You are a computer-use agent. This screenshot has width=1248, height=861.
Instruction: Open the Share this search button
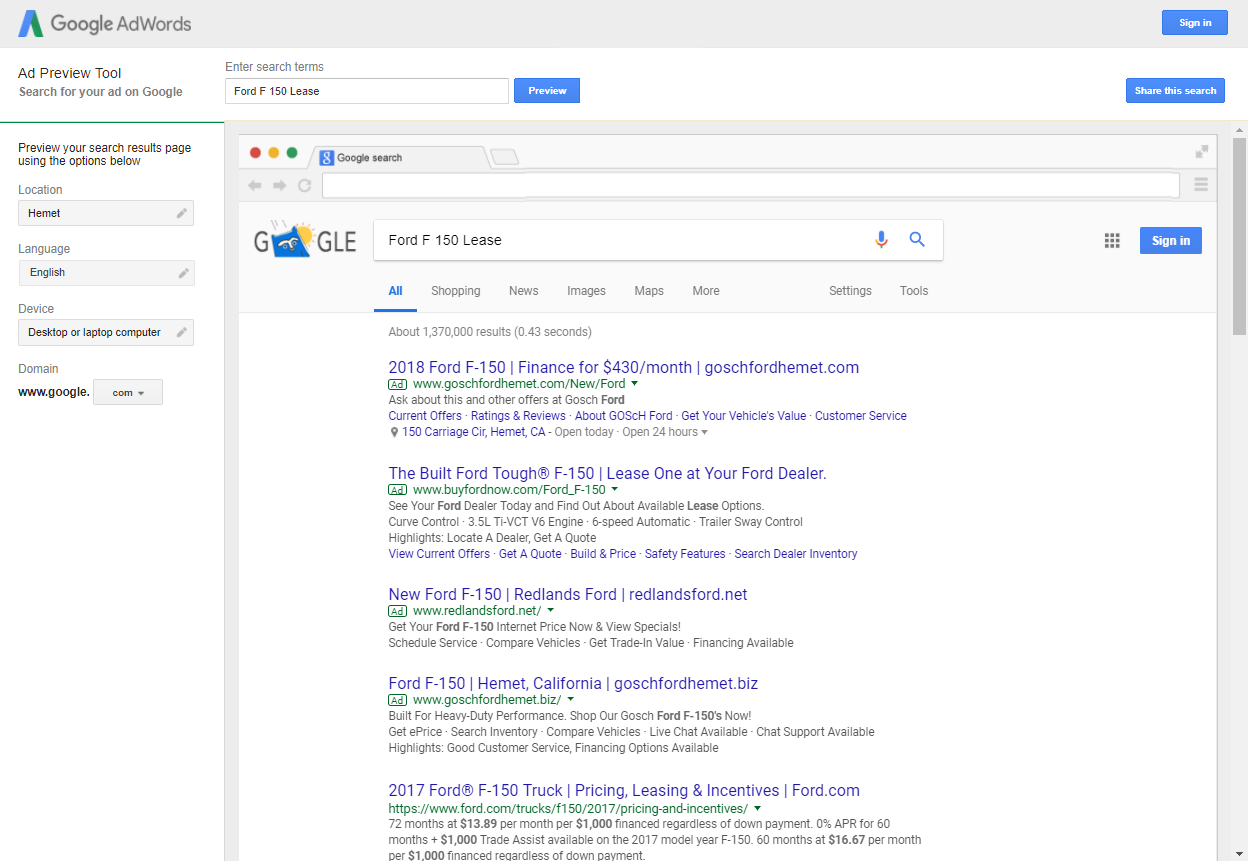coord(1175,90)
